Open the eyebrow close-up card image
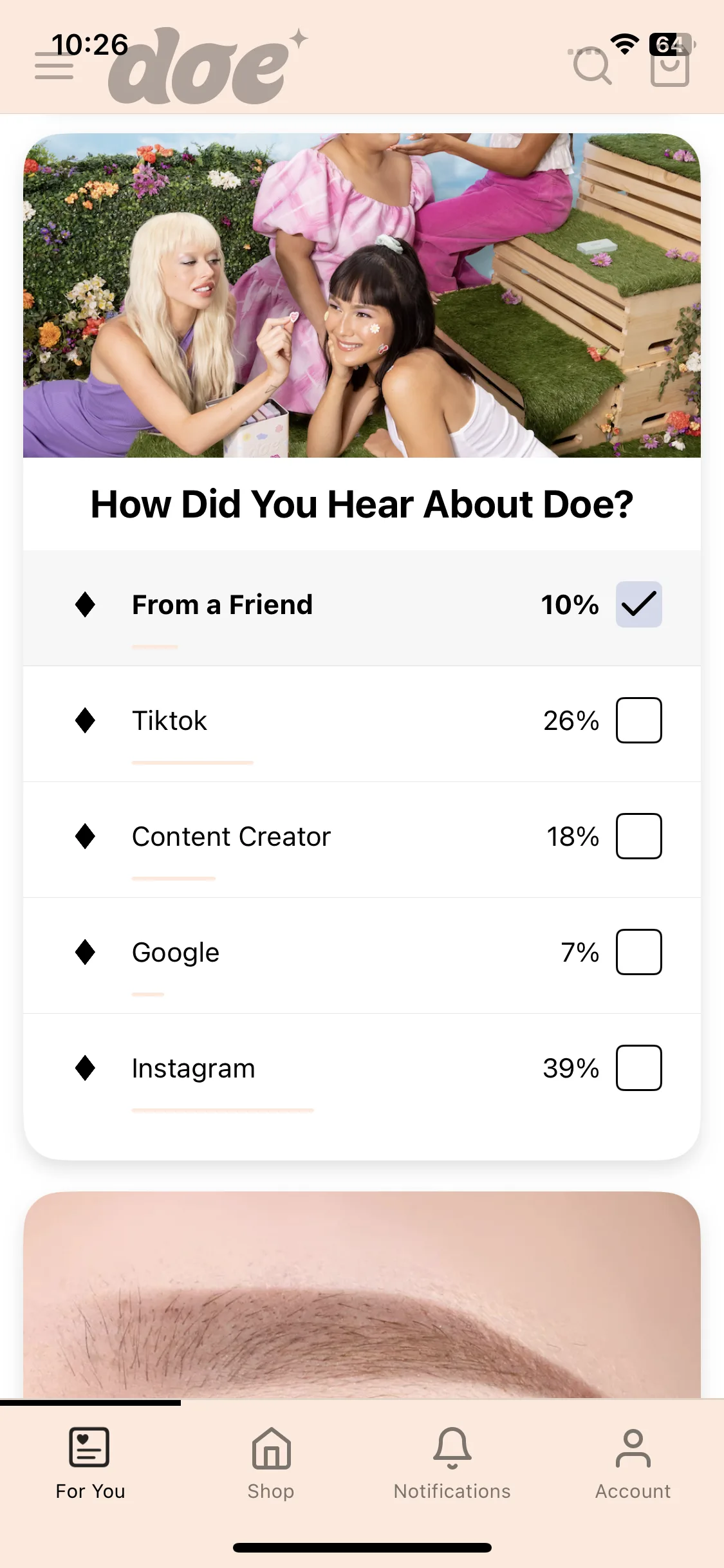 pyautogui.click(x=362, y=1294)
